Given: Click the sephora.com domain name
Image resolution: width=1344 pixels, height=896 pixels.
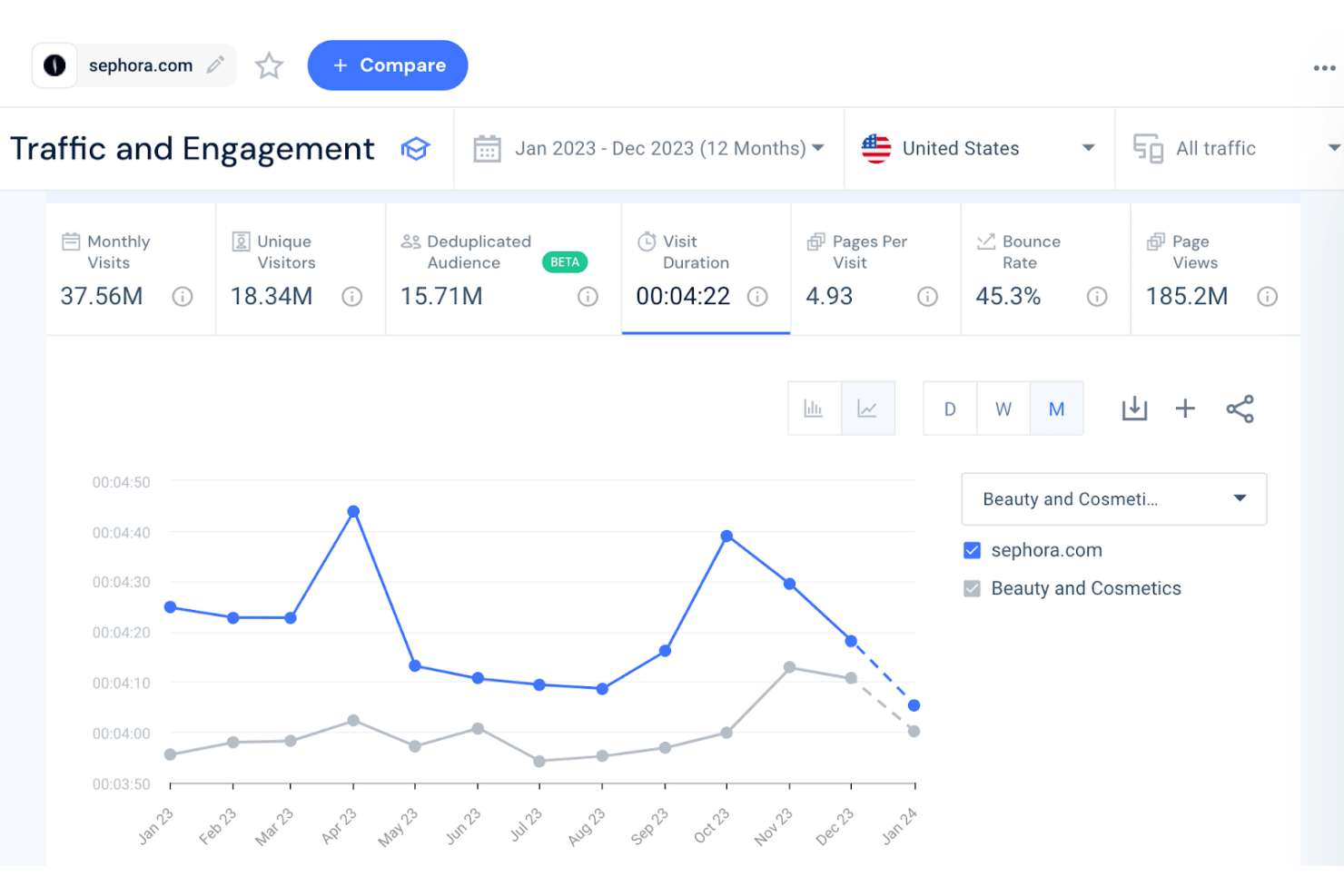Looking at the screenshot, I should click(x=141, y=65).
